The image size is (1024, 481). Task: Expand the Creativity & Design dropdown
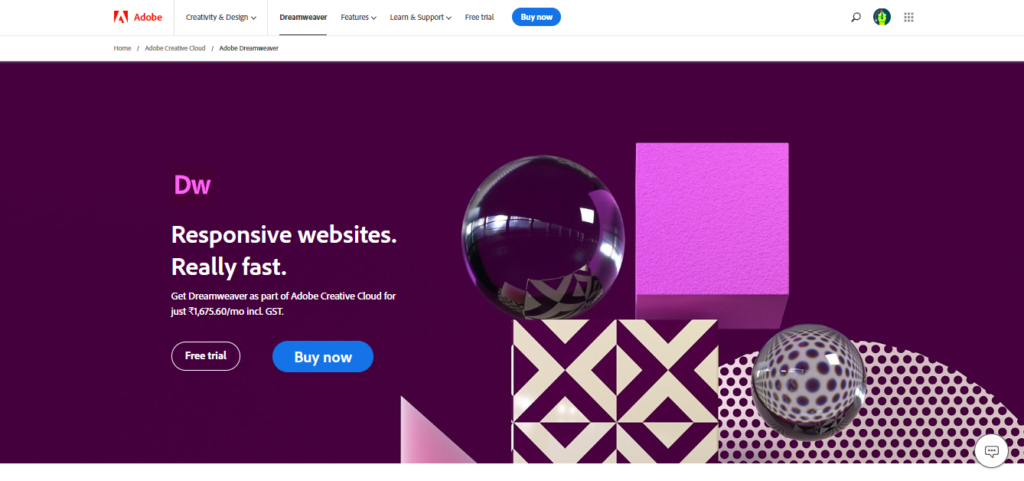tap(221, 18)
